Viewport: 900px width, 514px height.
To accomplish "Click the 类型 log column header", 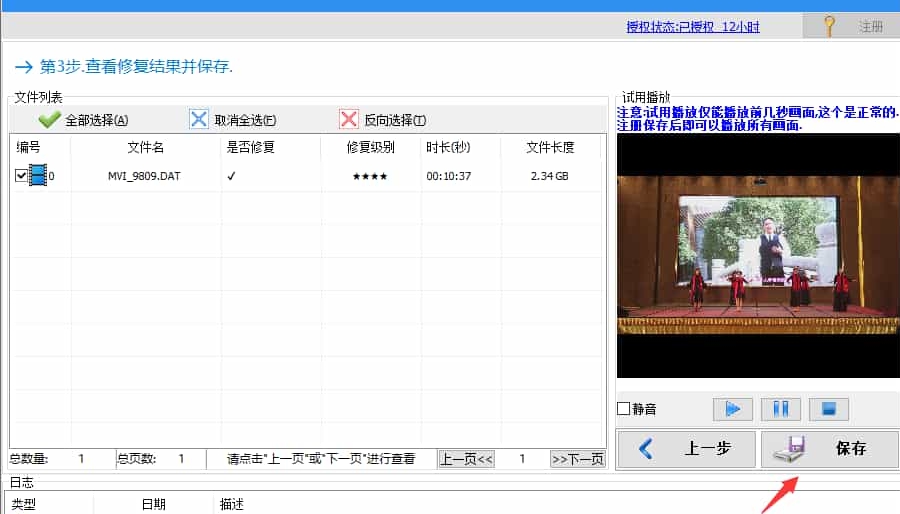I will pos(24,504).
